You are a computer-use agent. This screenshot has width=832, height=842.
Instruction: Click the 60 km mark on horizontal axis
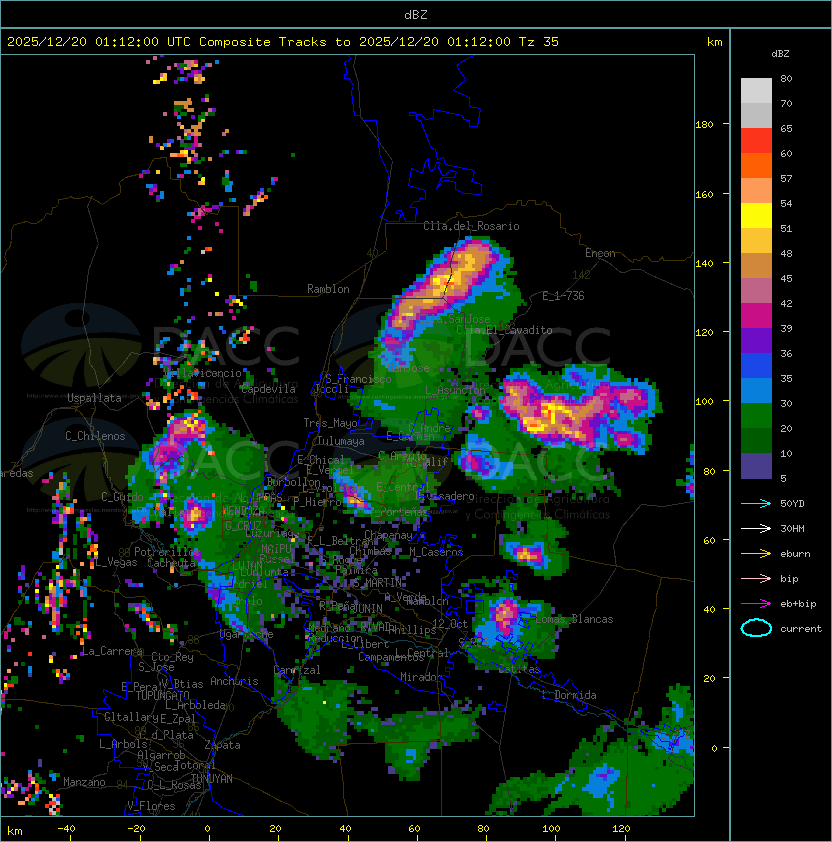coord(413,829)
